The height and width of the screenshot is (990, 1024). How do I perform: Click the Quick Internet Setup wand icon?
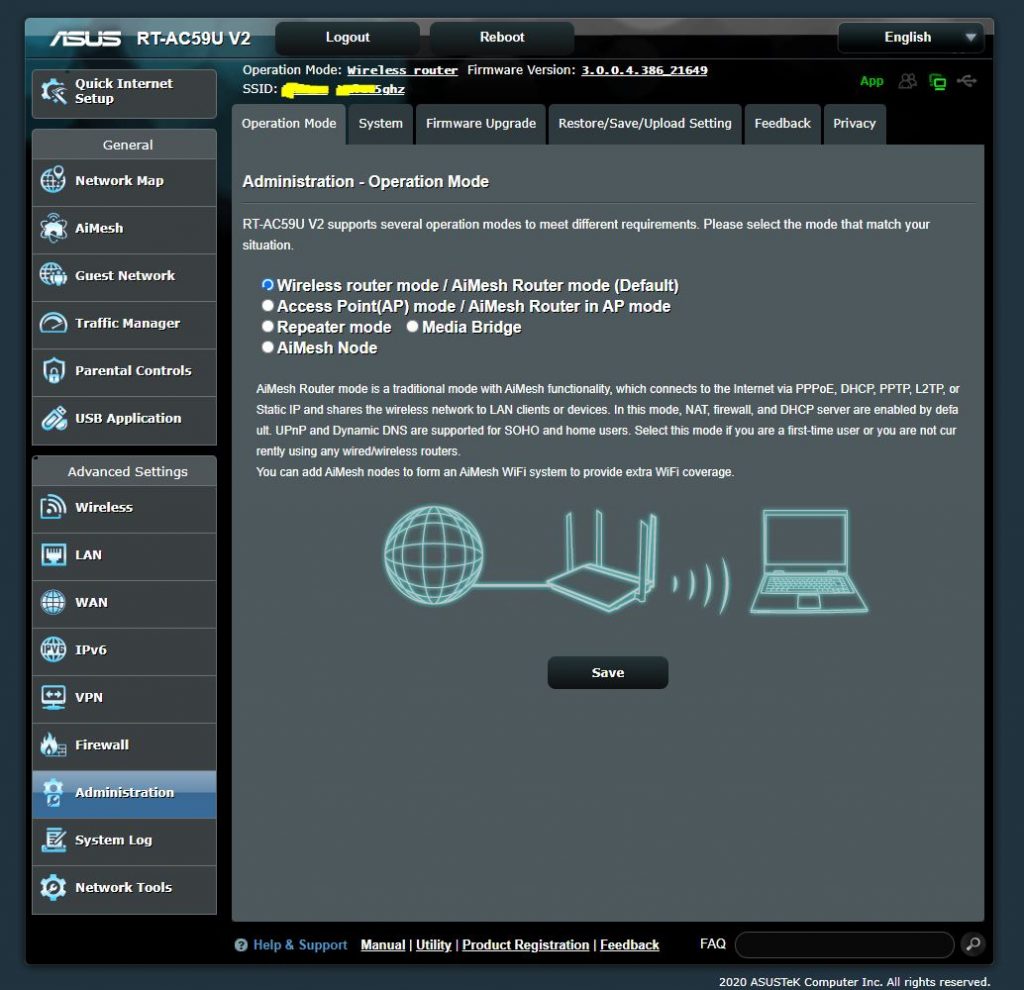pyautogui.click(x=54, y=91)
